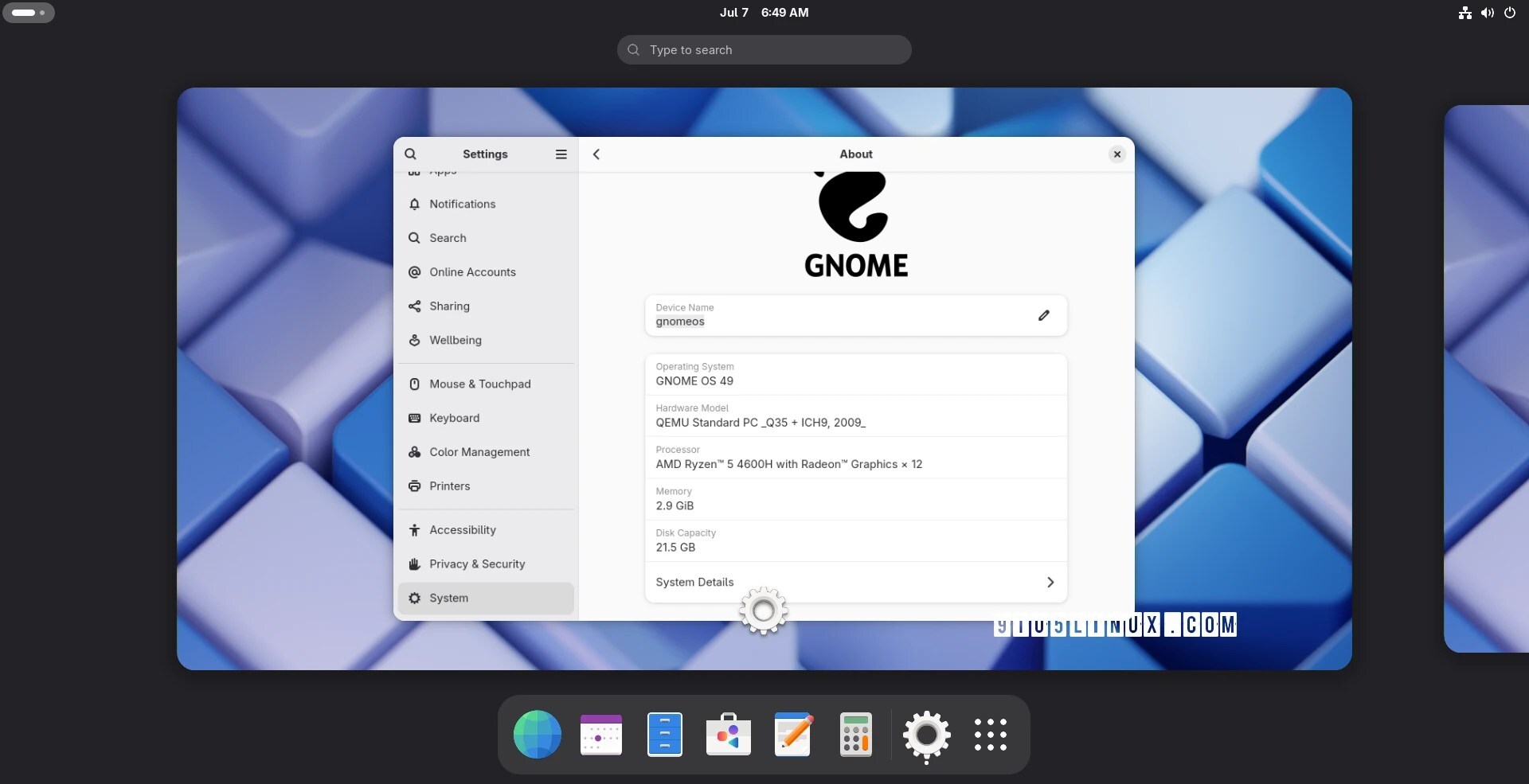Click the Privacy & Security hand icon
Screen dimensions: 1529x784
pos(414,564)
